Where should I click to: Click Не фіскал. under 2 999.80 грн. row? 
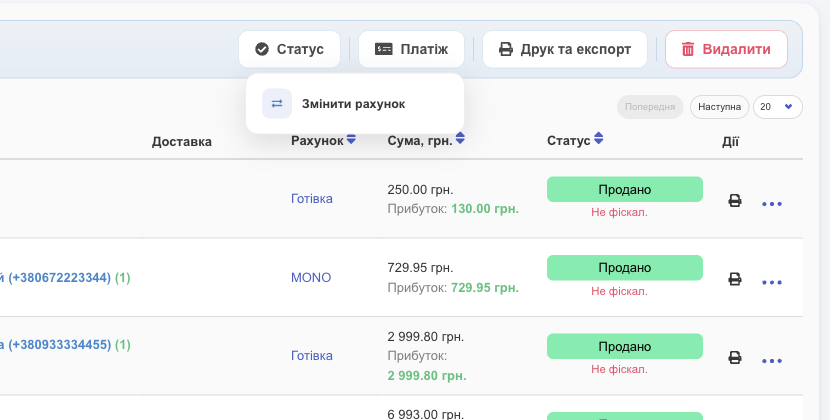pos(619,369)
